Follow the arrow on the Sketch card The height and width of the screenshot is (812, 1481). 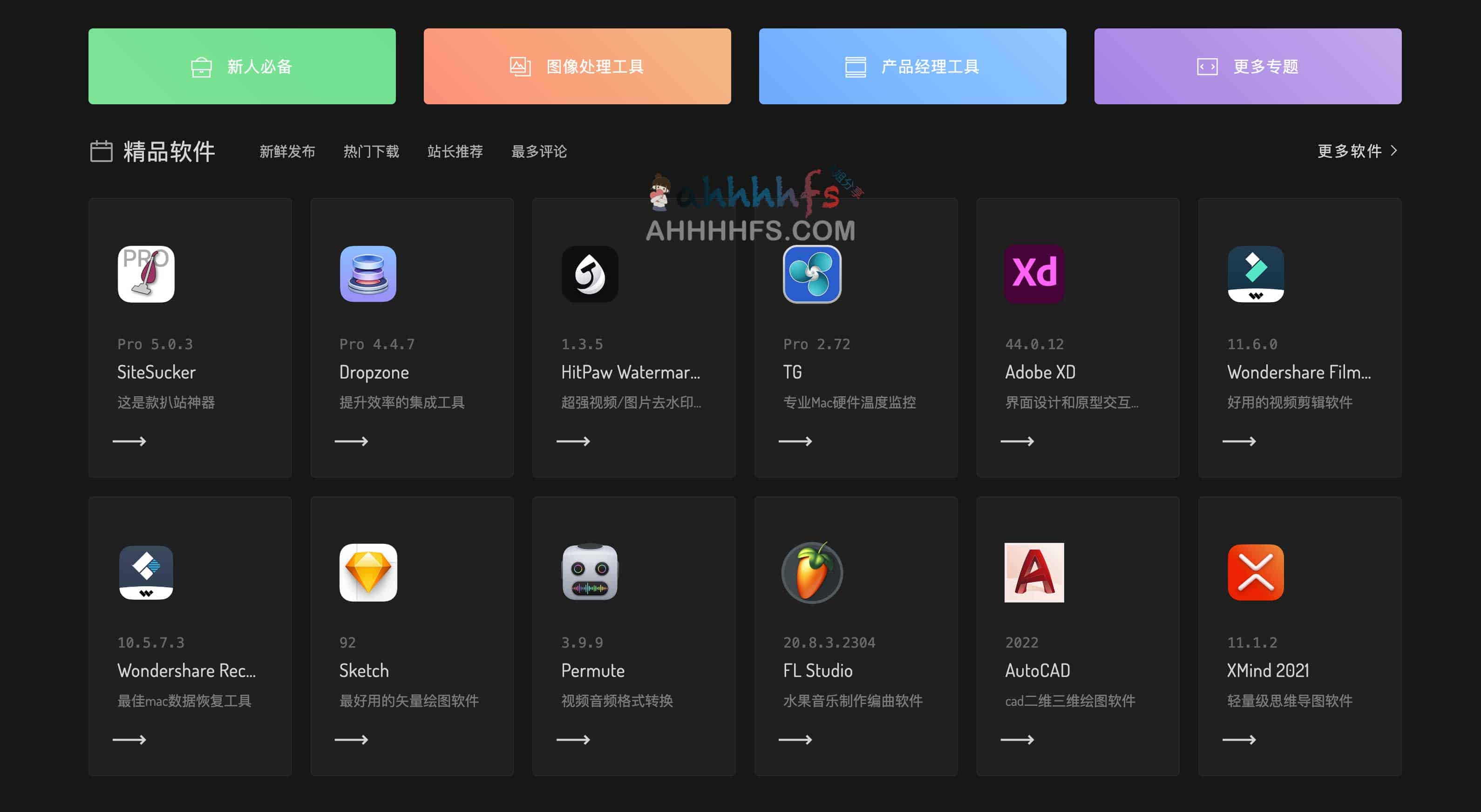pyautogui.click(x=351, y=739)
